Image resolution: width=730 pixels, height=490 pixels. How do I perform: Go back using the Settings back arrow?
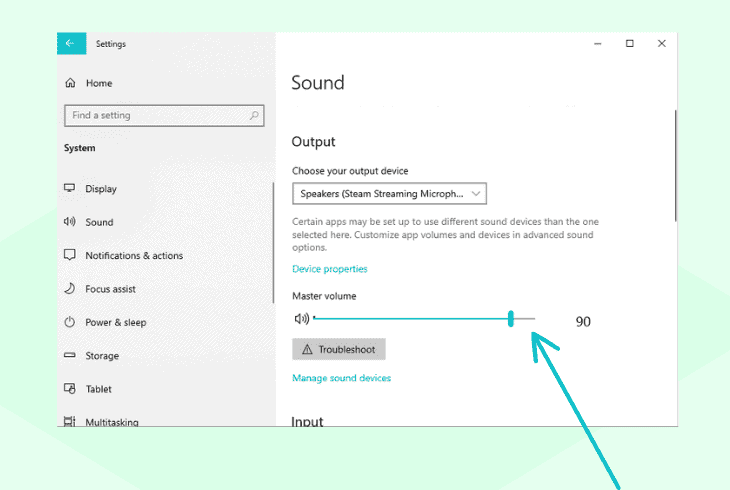(x=71, y=43)
